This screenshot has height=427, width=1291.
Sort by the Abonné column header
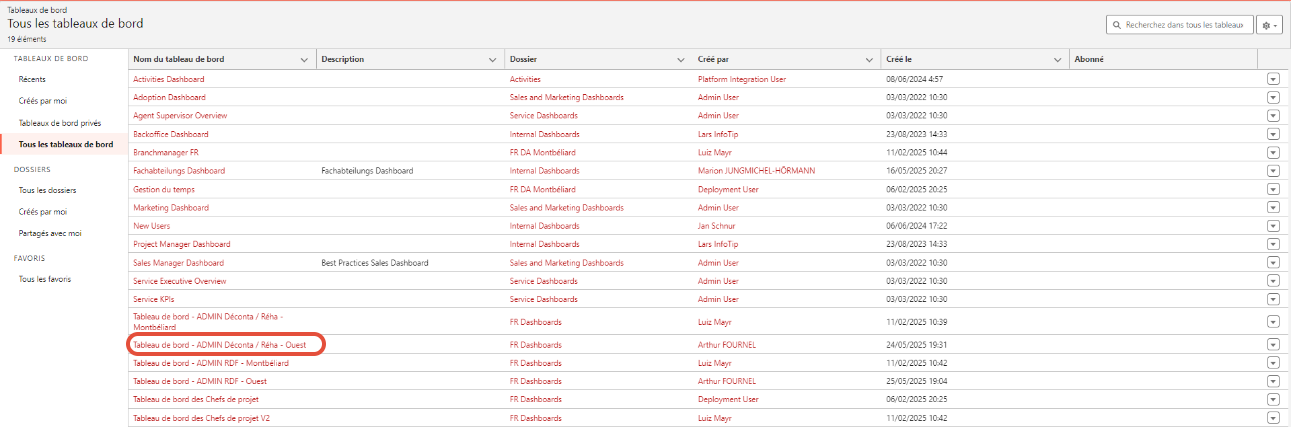pos(1089,59)
